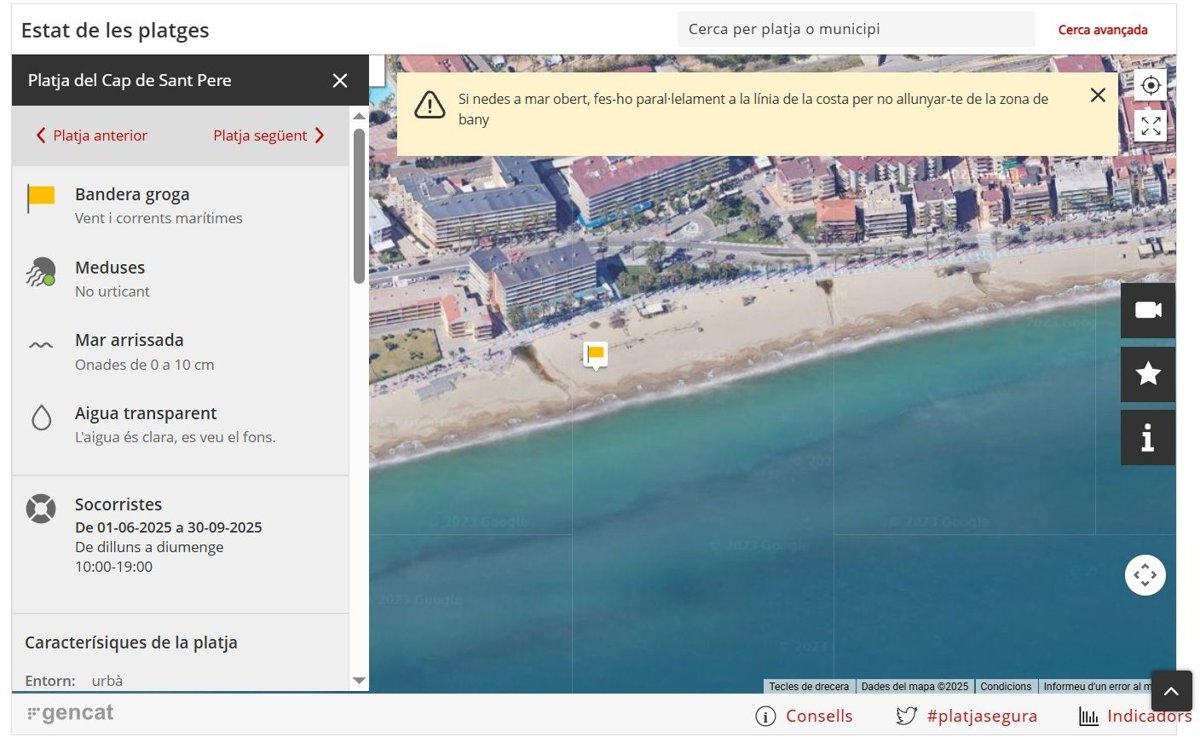
Task: Click the star favorites button
Action: click(x=1147, y=374)
